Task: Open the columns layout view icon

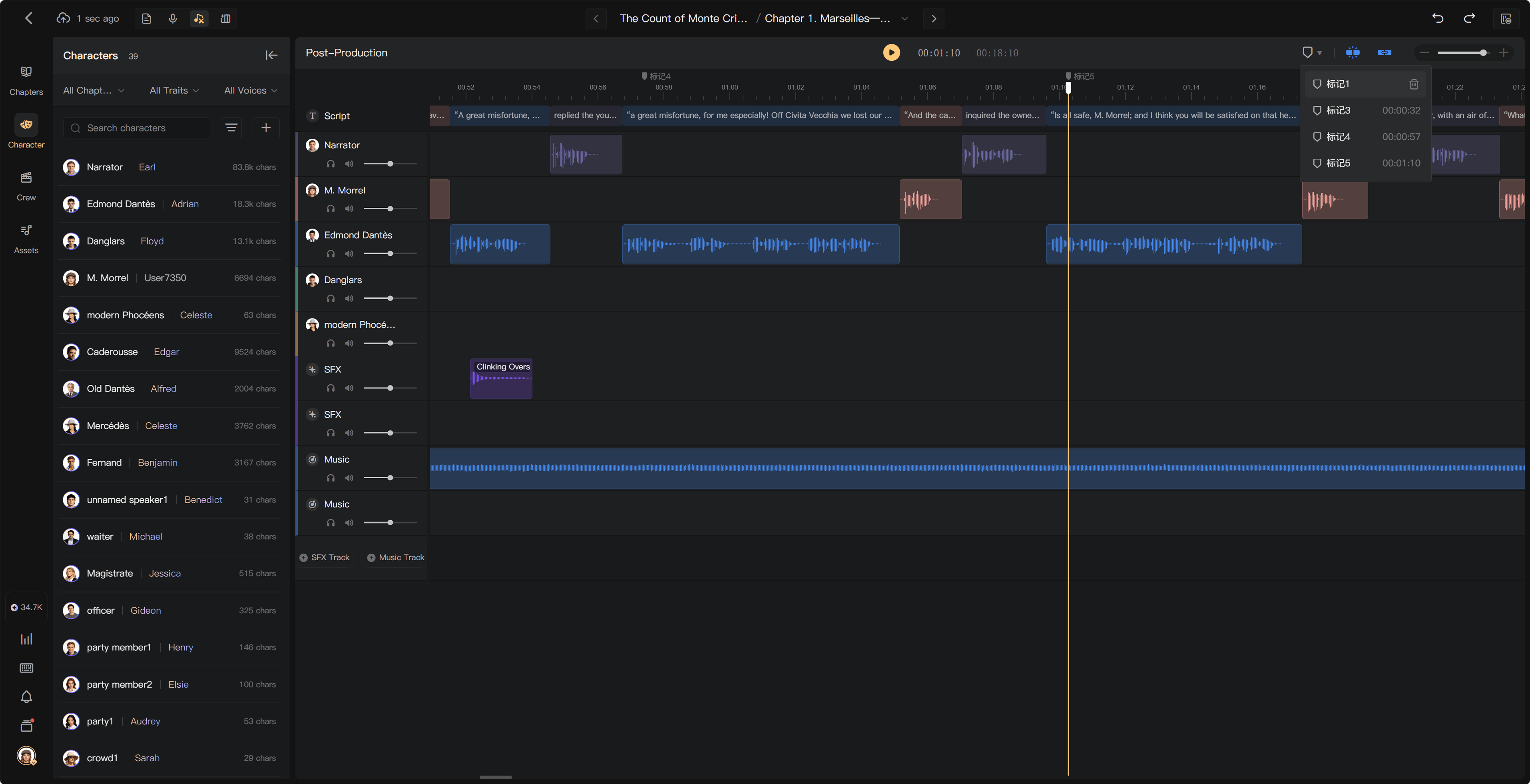Action: (225, 18)
